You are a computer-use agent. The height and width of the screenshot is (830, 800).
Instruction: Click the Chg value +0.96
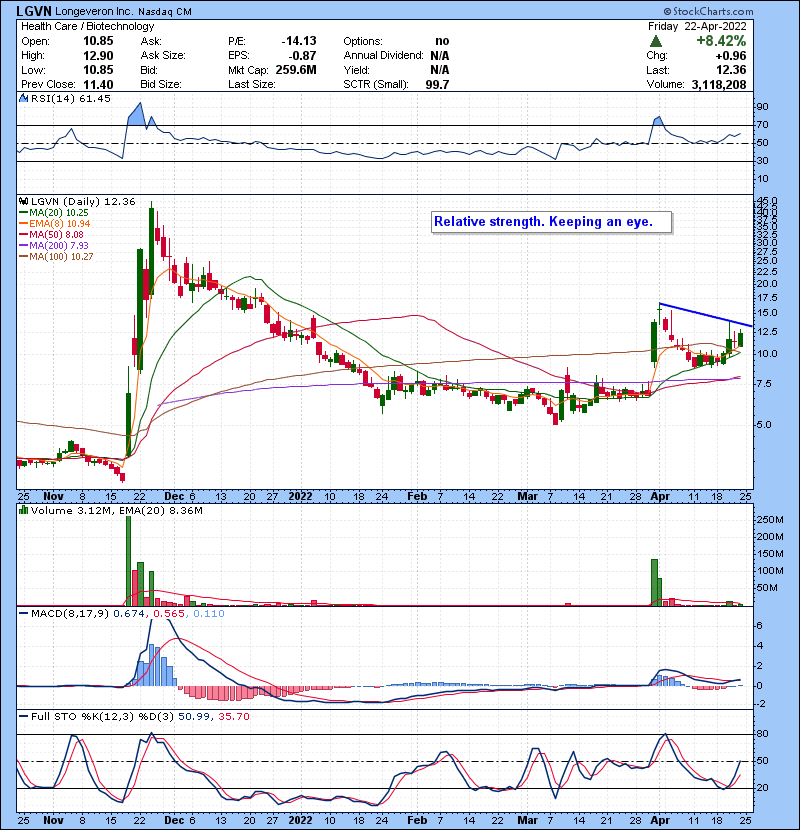(730, 56)
